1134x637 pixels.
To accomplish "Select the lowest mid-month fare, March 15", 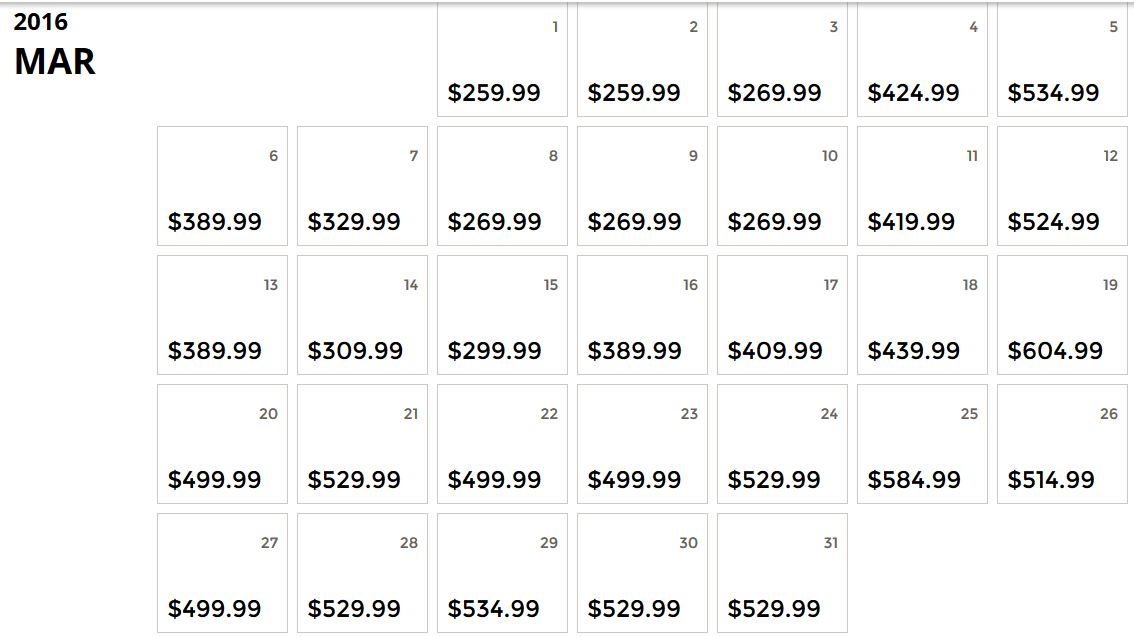I will pos(502,315).
